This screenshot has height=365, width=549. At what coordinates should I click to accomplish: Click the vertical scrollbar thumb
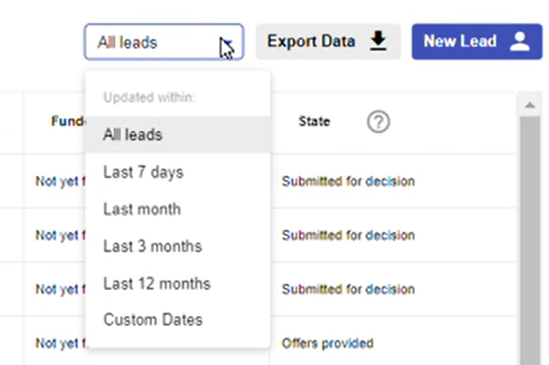530,241
